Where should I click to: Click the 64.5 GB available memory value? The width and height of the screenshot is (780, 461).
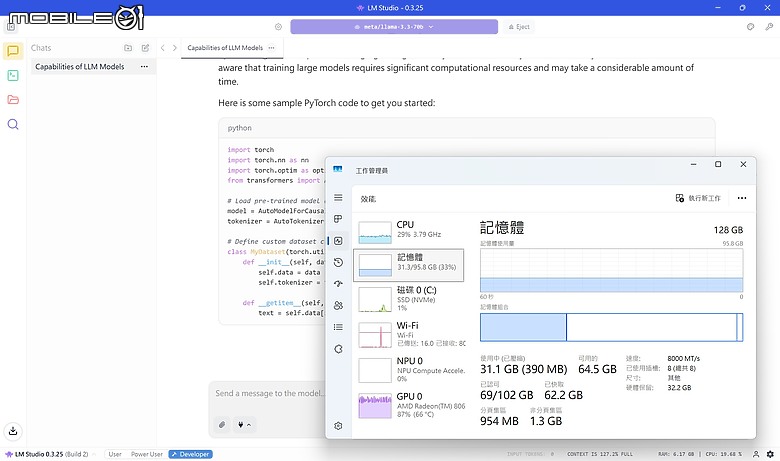click(x=597, y=369)
